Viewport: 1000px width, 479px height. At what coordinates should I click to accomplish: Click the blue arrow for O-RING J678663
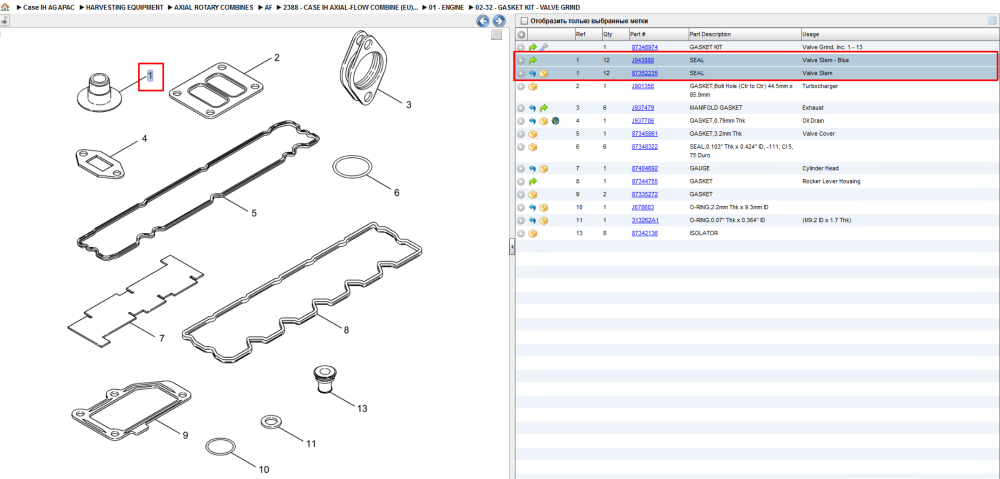[x=533, y=207]
